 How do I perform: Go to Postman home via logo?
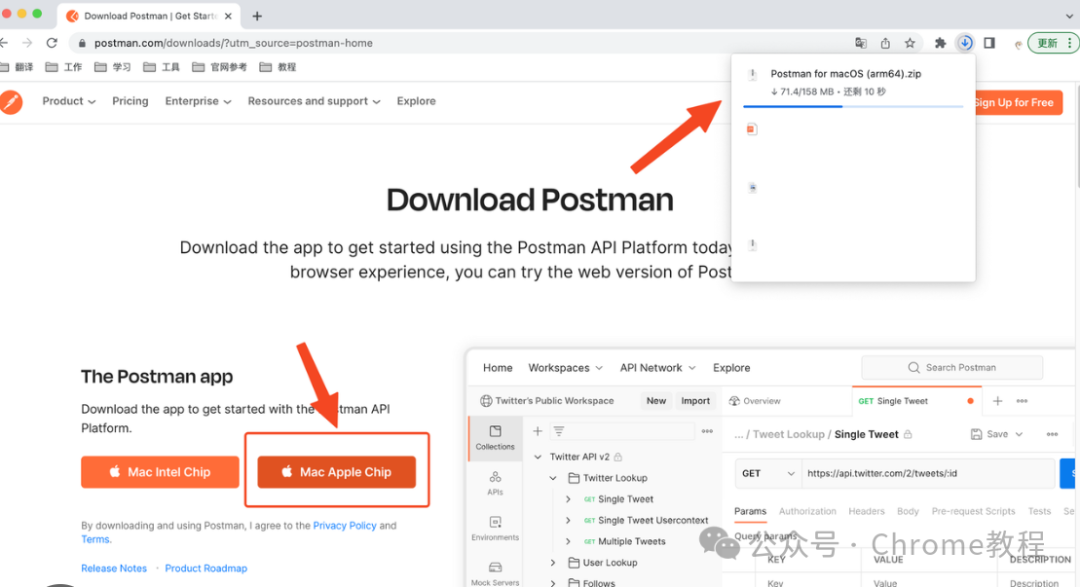point(11,102)
